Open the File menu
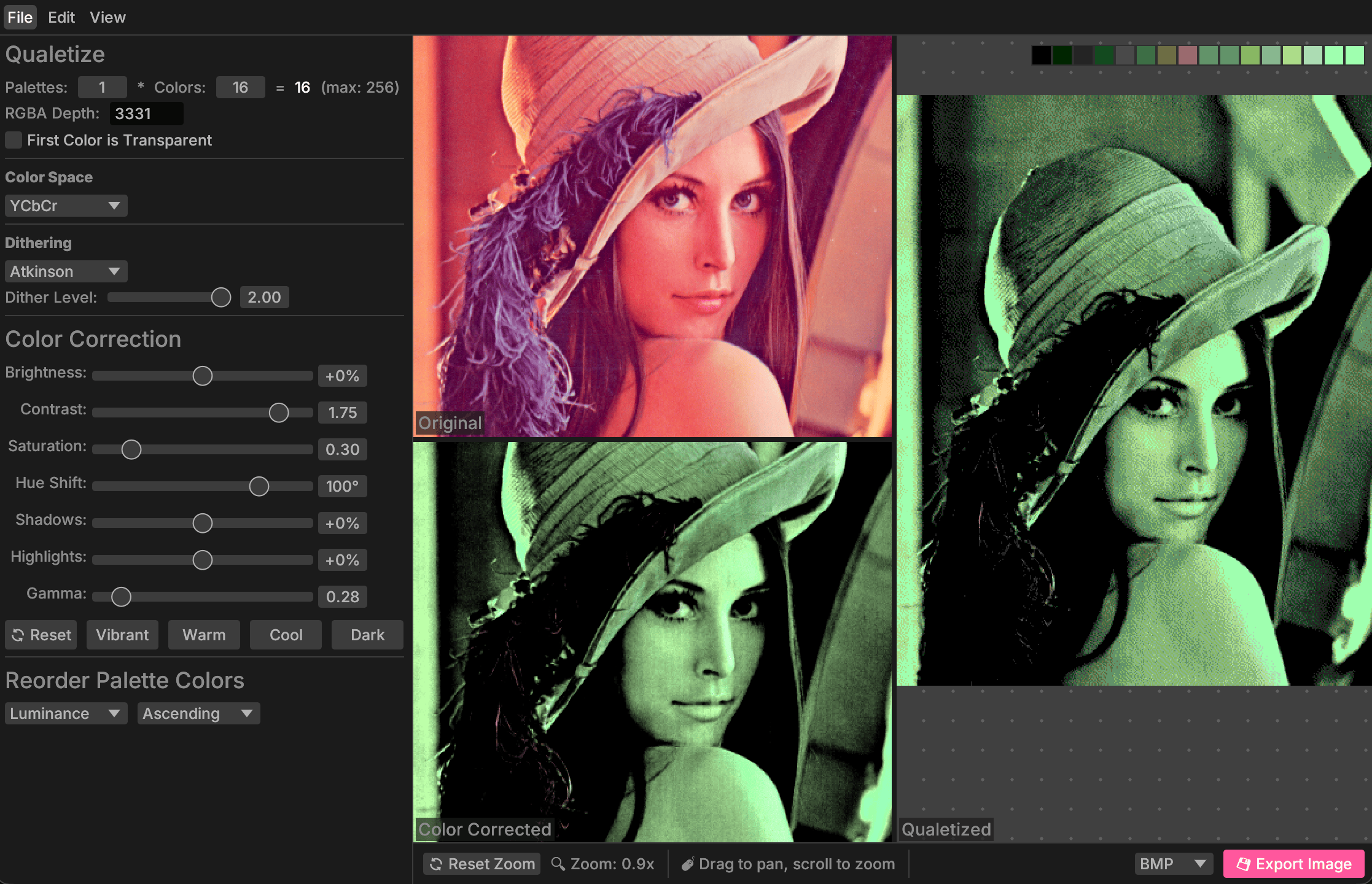The image size is (1372, 884). [x=20, y=17]
